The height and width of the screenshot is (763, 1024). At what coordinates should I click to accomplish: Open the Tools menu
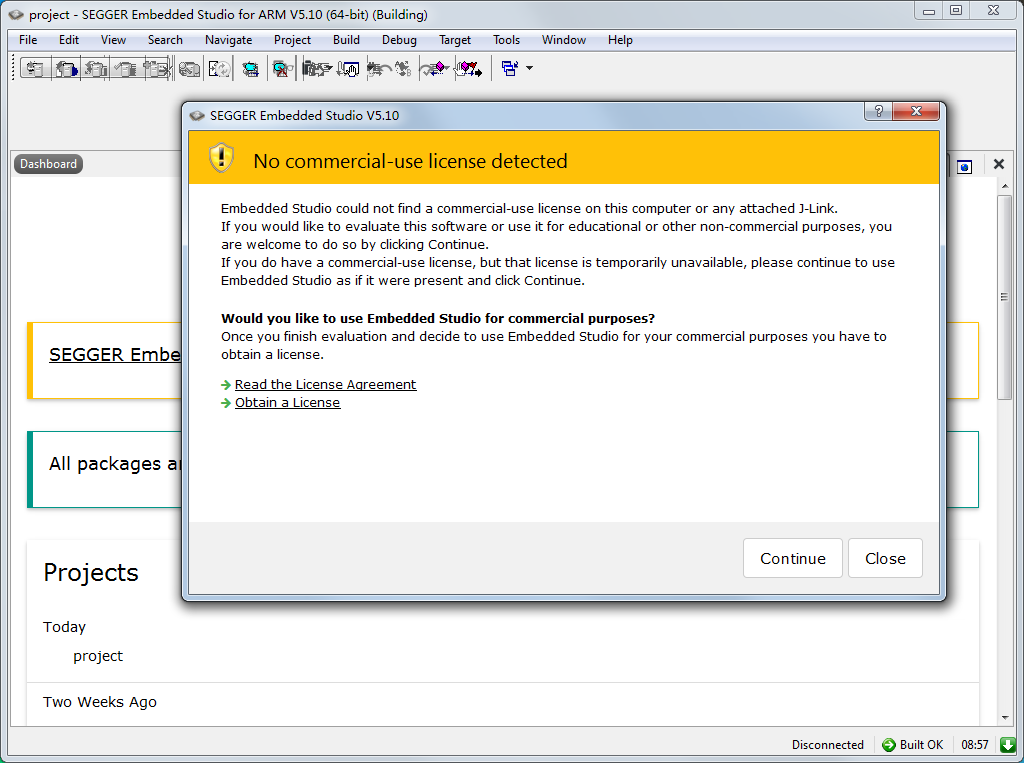point(507,40)
